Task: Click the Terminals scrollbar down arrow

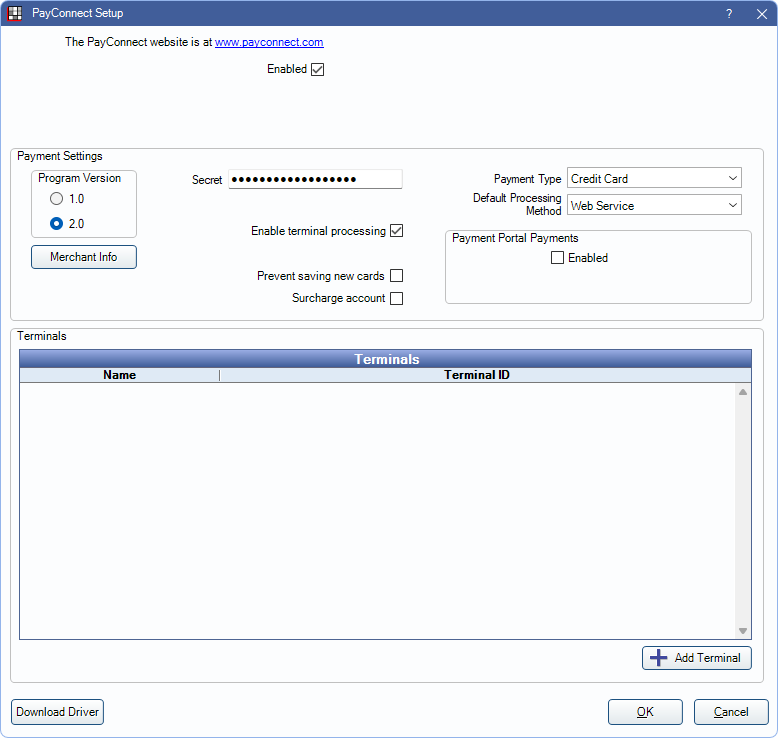Action: click(743, 631)
